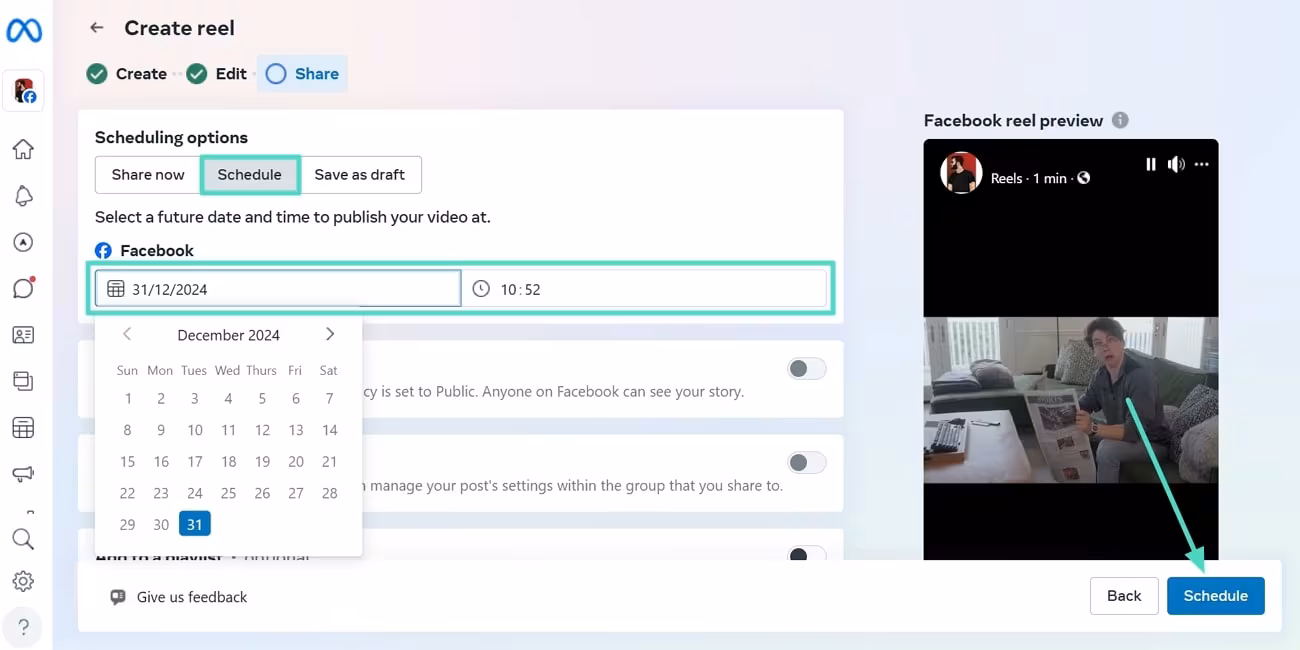The width and height of the screenshot is (1300, 650).
Task: Click the Meta logo icon
Action: pyautogui.click(x=24, y=30)
